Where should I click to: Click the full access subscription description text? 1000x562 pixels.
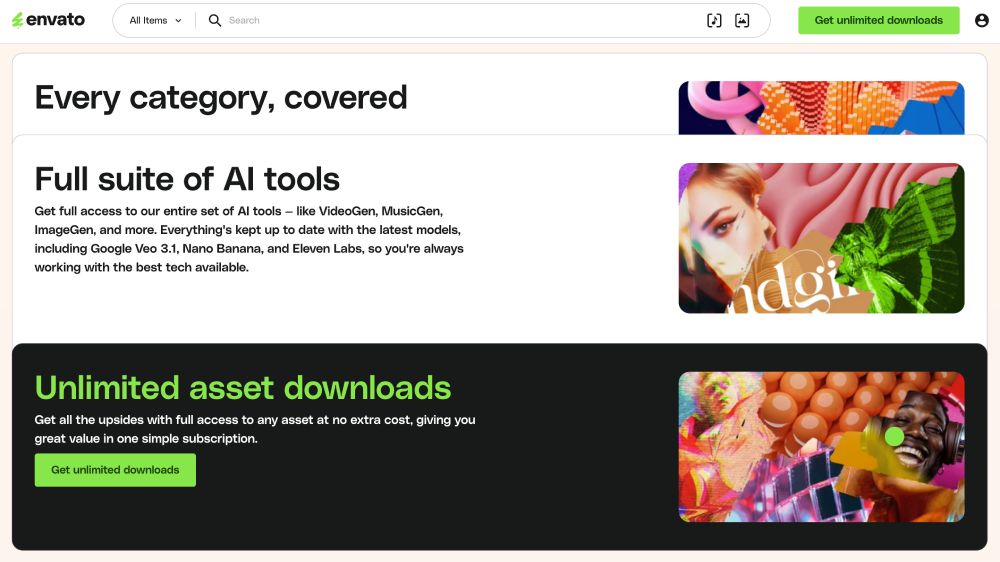tap(255, 429)
